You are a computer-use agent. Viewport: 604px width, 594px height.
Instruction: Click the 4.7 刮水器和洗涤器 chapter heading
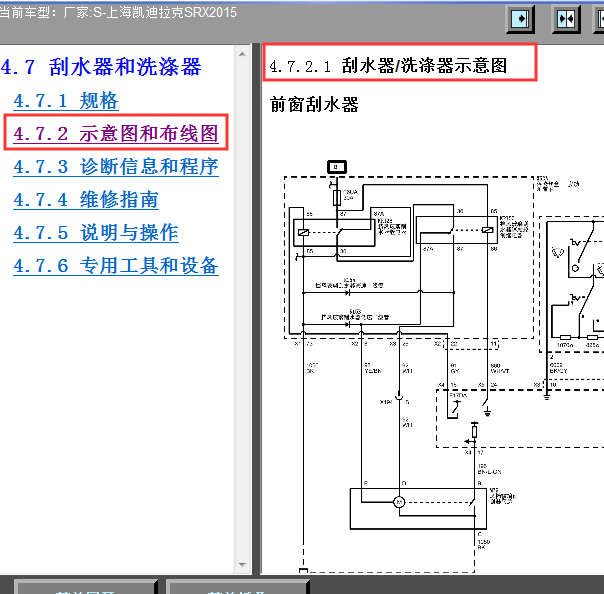pos(101,67)
